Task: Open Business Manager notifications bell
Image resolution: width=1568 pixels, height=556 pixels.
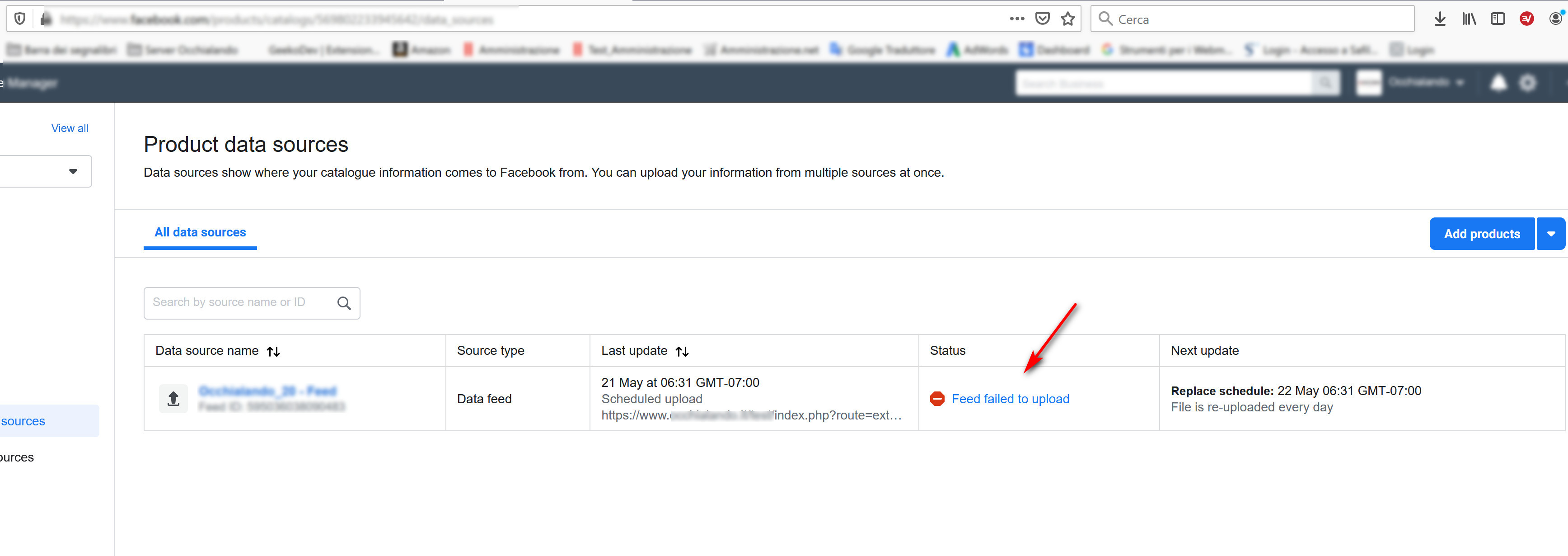Action: (x=1499, y=83)
